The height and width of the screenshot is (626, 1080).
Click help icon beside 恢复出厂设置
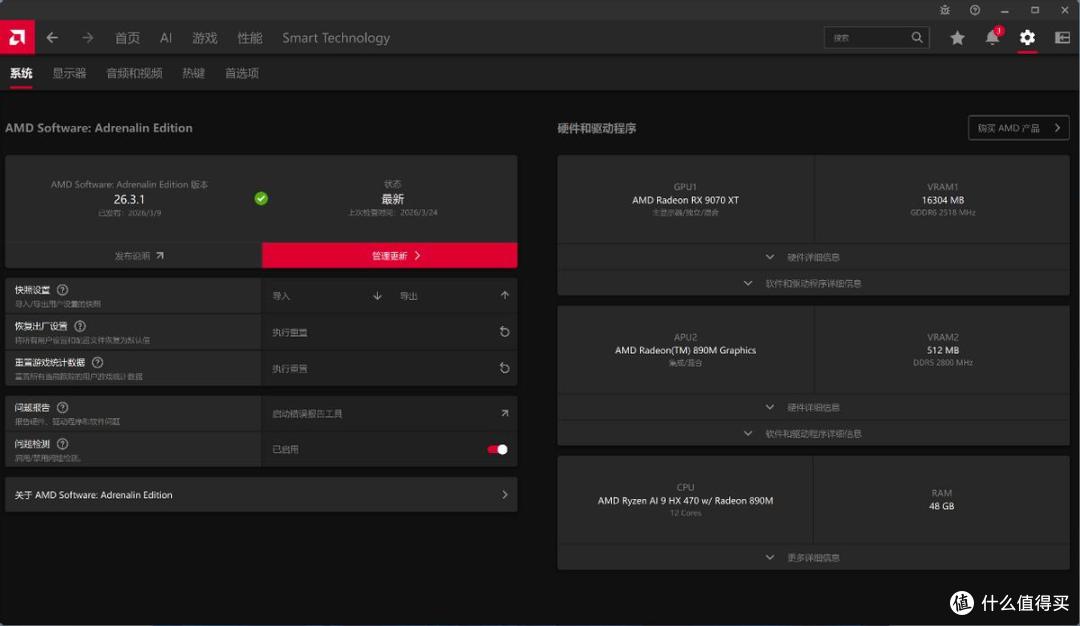[80, 326]
